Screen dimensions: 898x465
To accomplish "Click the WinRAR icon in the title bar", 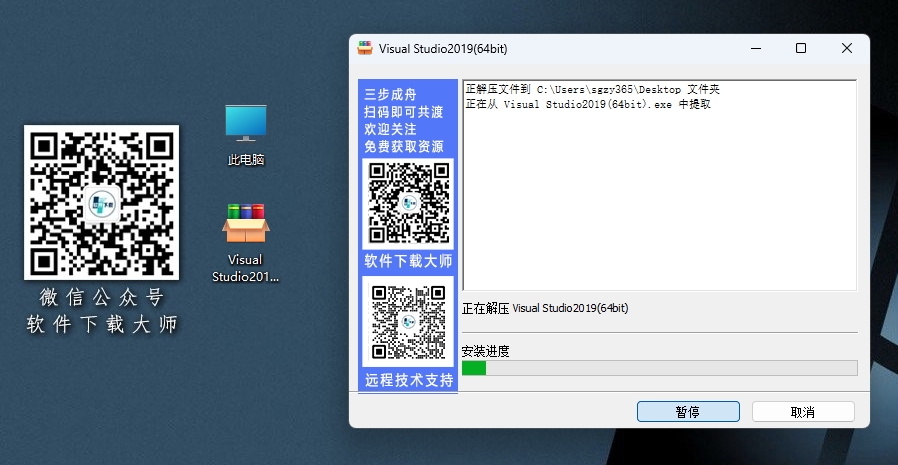I will pyautogui.click(x=365, y=49).
